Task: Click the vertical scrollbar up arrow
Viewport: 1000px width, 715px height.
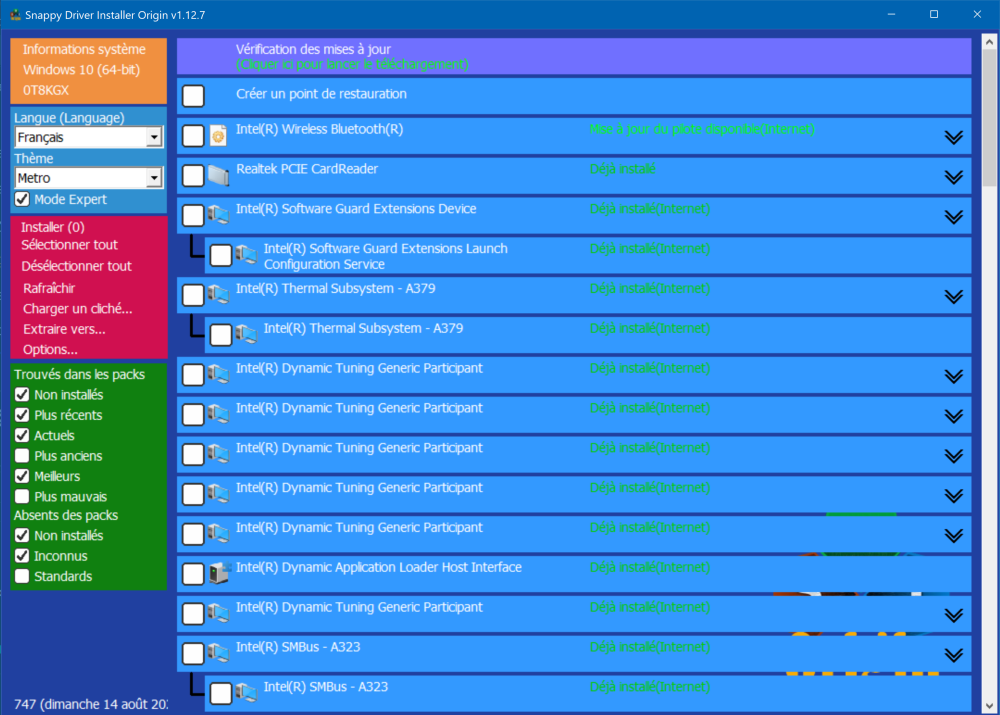Action: pyautogui.click(x=989, y=42)
